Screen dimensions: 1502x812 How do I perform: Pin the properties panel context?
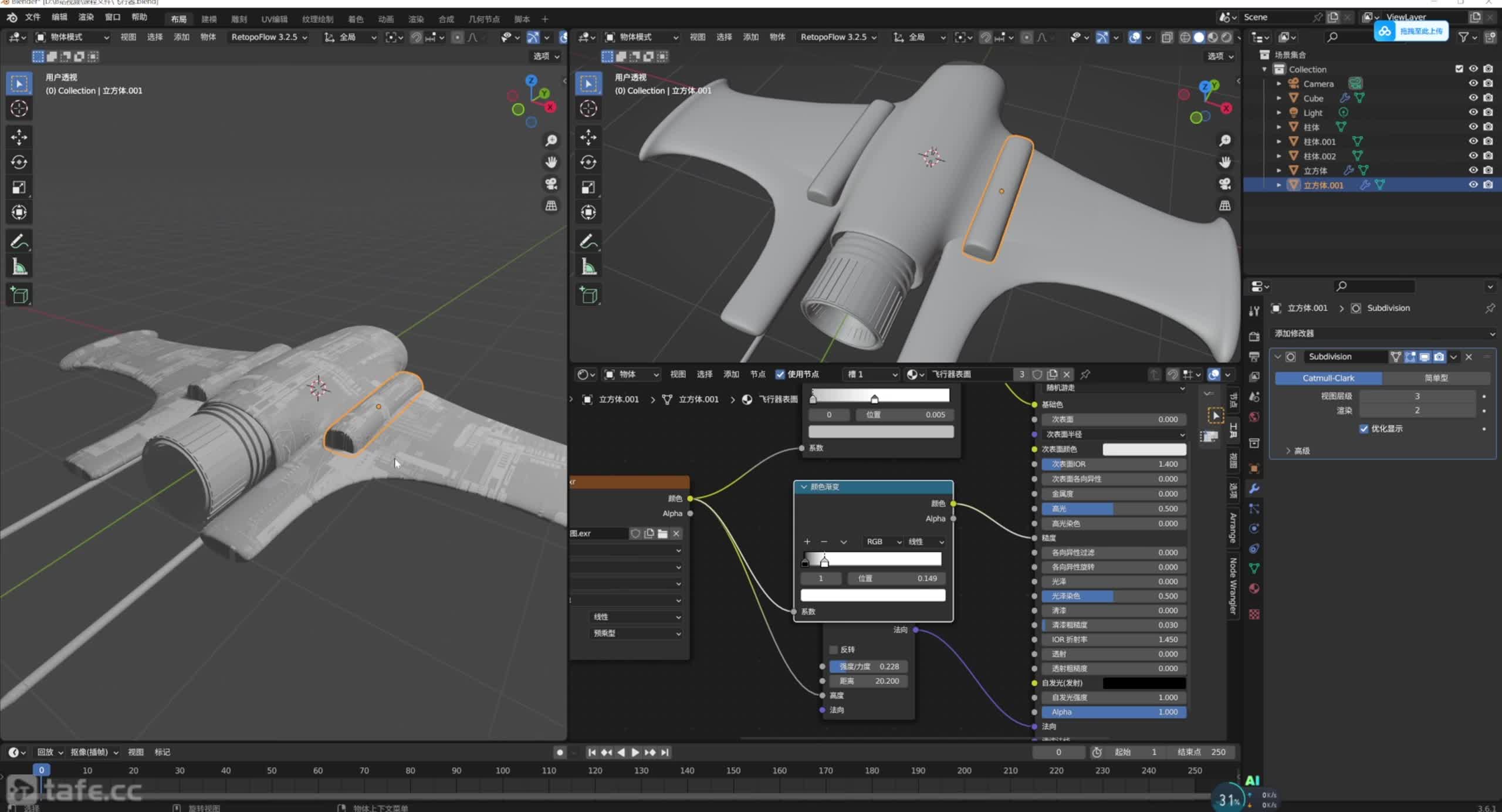click(x=1490, y=308)
